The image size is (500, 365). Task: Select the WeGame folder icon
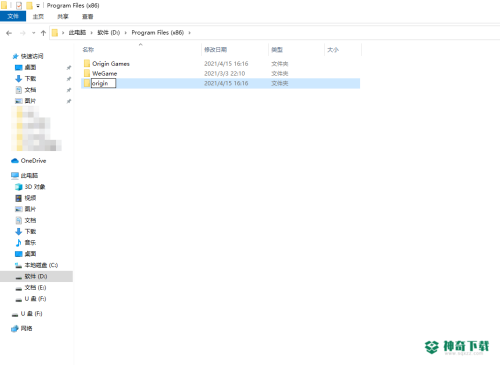(87, 73)
